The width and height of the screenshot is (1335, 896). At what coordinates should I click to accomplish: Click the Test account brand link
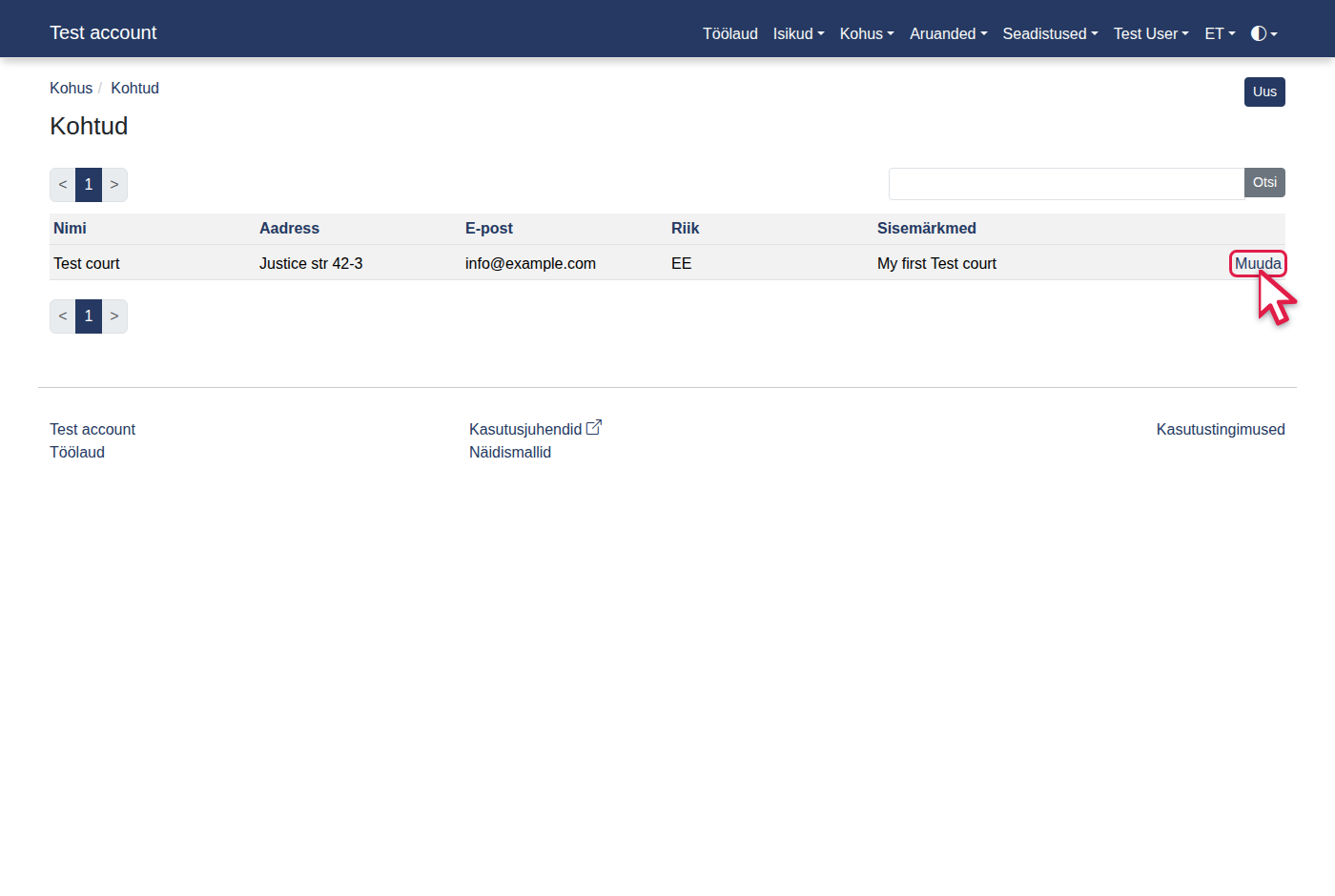tap(103, 32)
